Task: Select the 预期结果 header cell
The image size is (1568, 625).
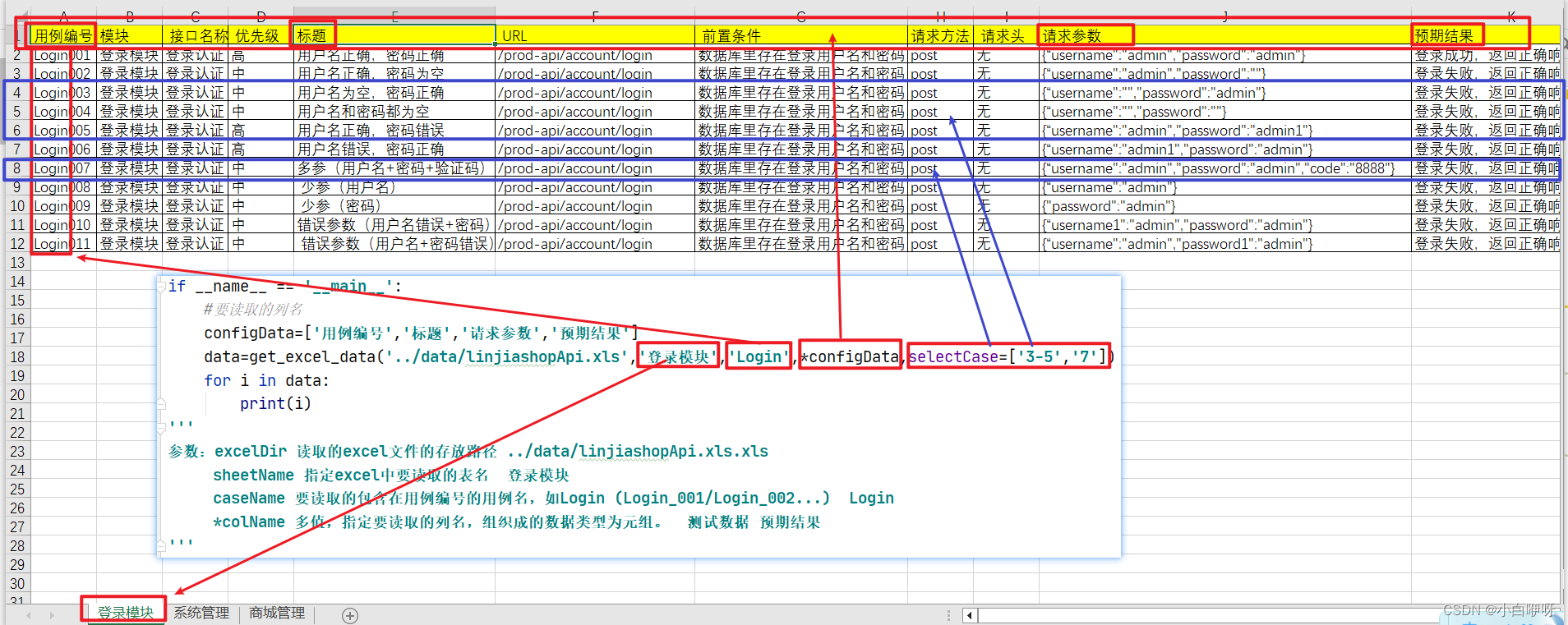Action: [1485, 35]
